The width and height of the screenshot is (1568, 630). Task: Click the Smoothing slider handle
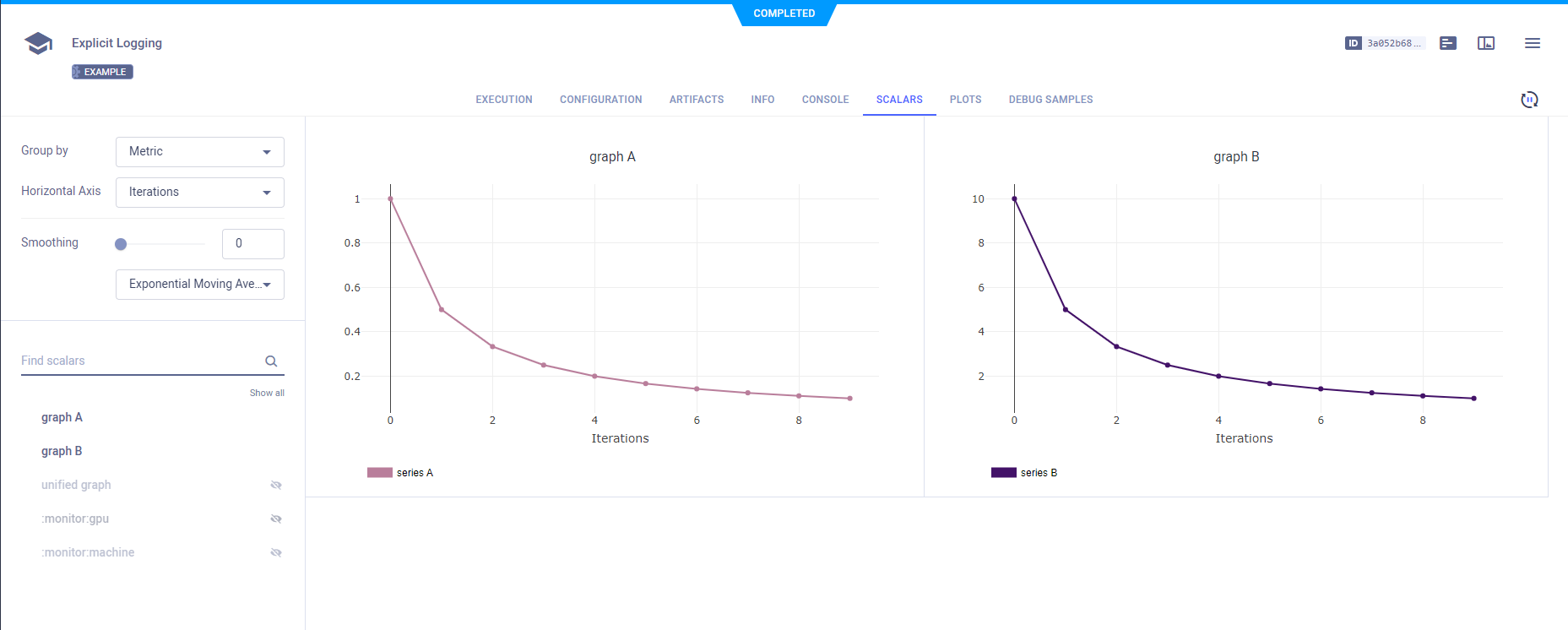[121, 244]
